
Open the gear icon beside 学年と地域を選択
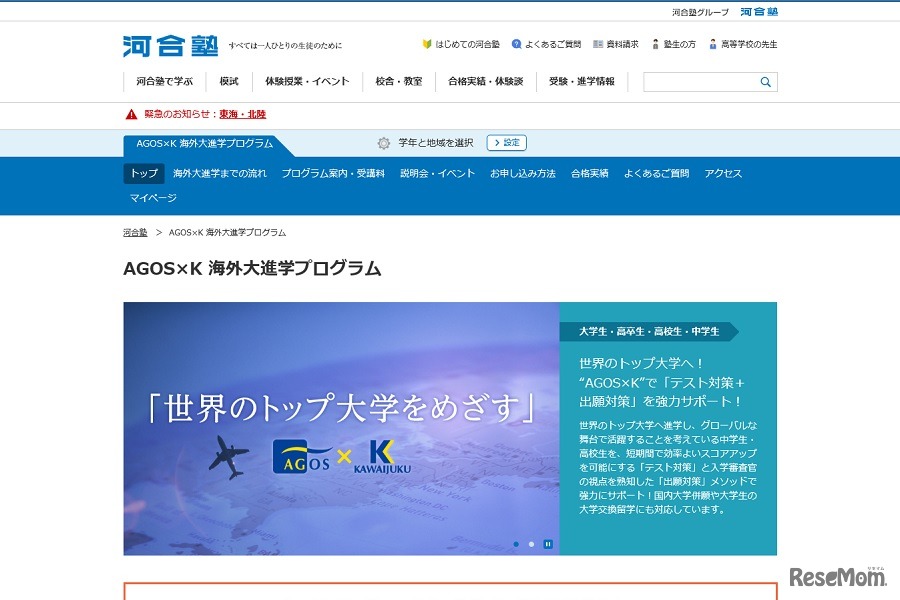383,142
